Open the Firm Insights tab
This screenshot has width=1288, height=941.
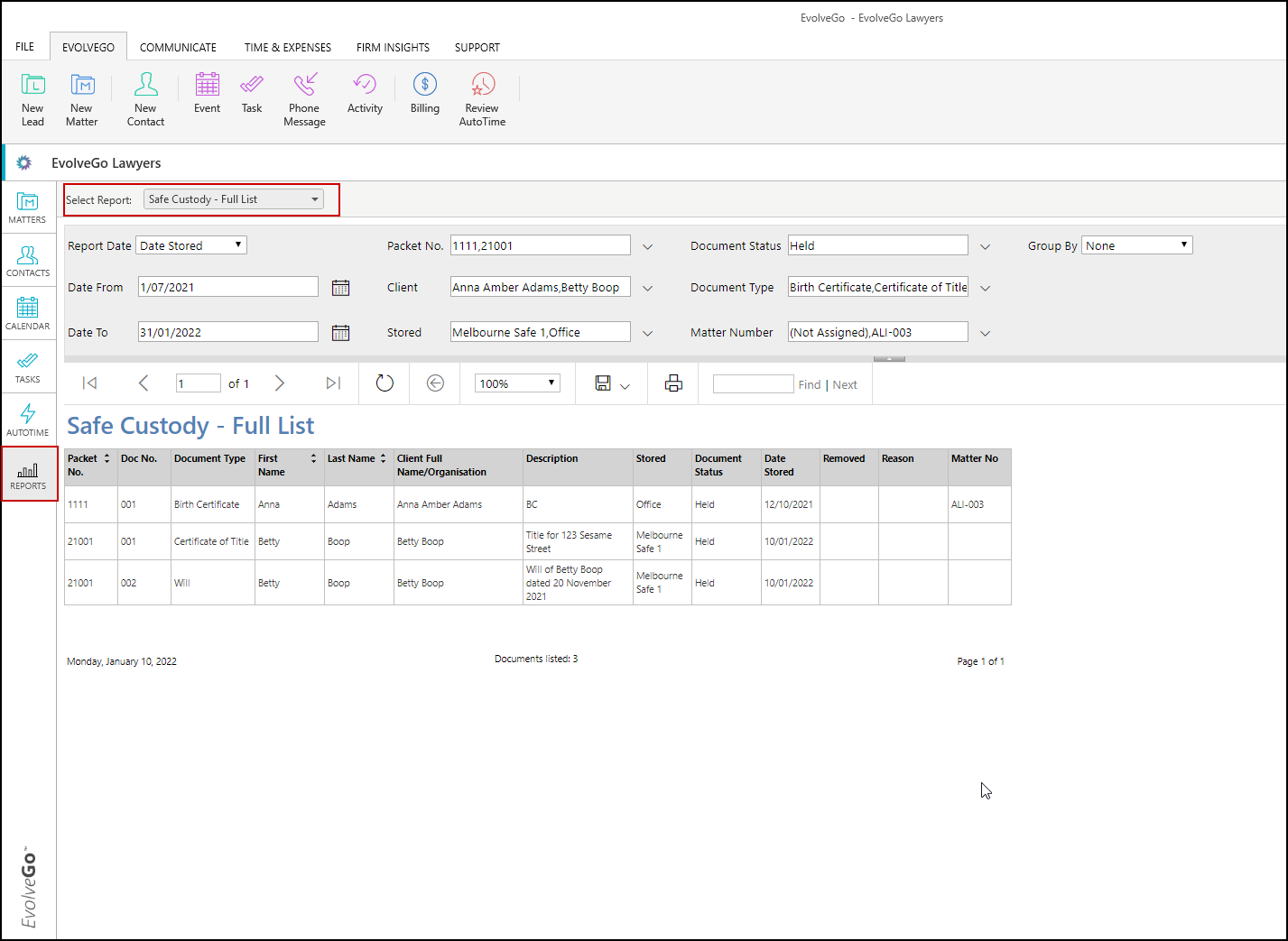393,47
